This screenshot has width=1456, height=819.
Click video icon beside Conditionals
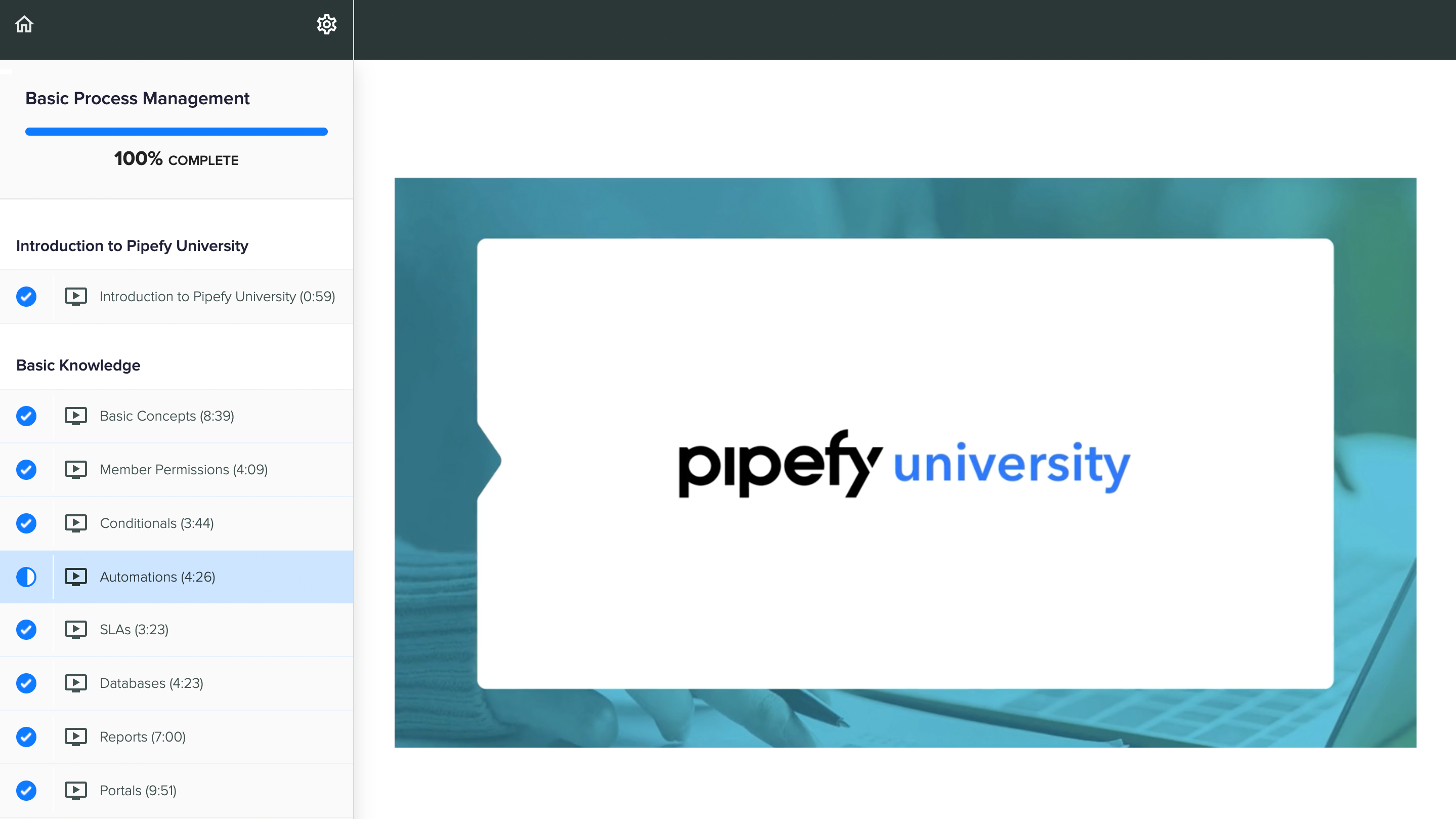[76, 523]
